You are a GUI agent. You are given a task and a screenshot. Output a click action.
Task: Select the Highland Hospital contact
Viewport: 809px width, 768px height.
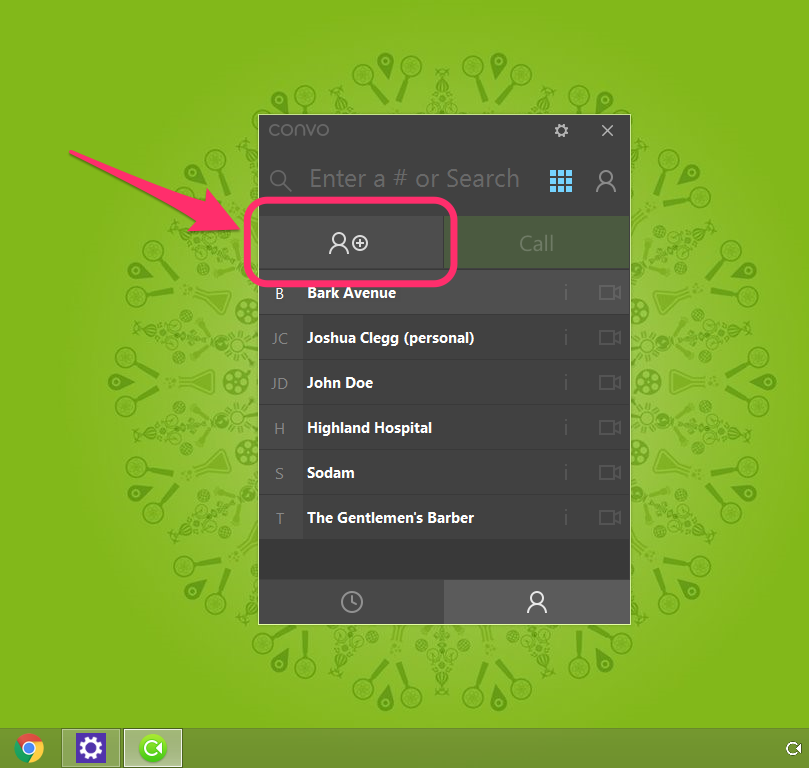[369, 428]
